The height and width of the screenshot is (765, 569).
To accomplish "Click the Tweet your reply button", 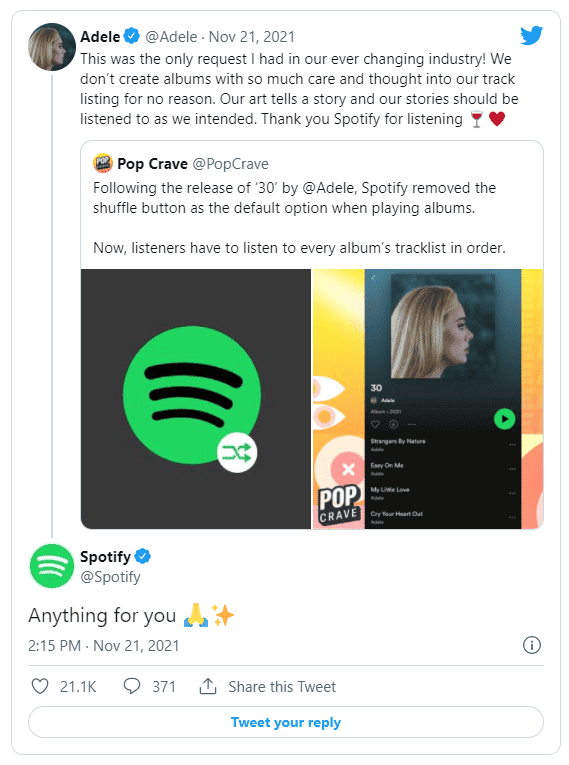I will click(x=285, y=722).
